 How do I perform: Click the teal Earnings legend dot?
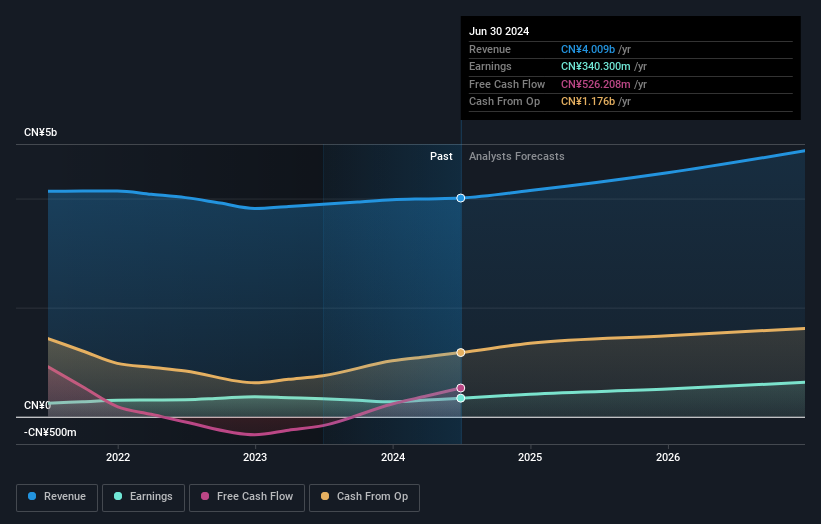pos(118,496)
